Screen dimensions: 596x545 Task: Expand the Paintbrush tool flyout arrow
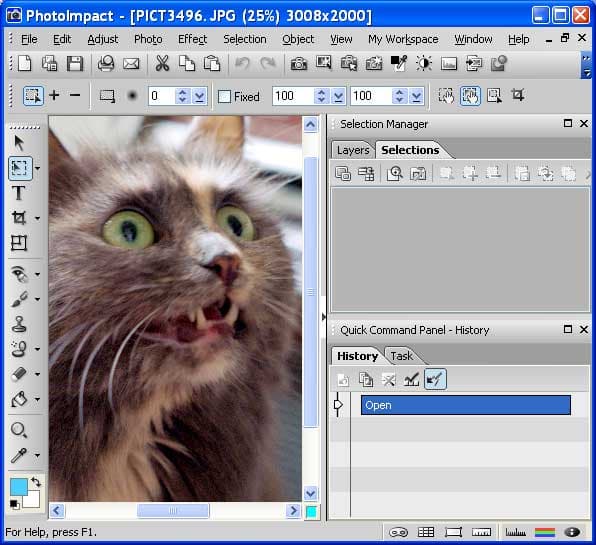(38, 299)
